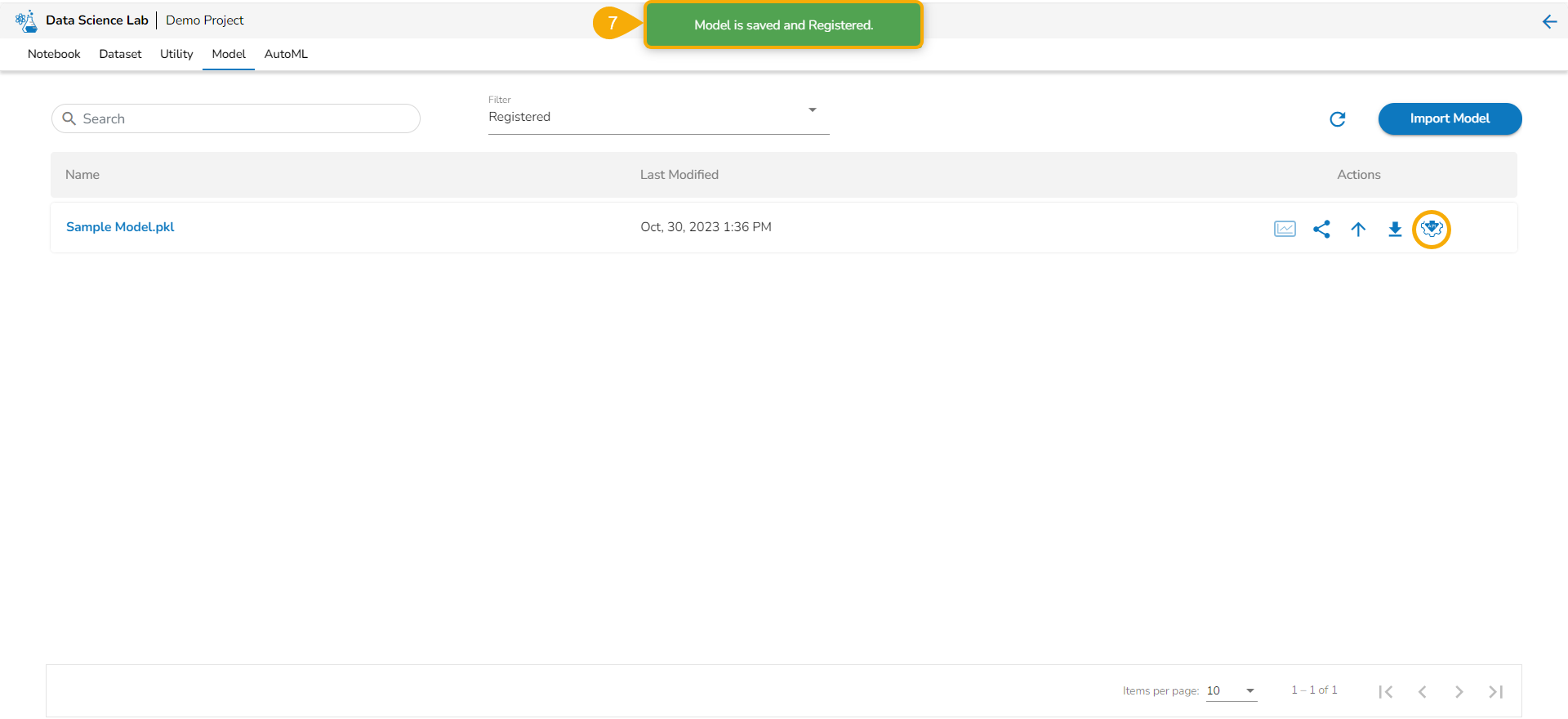Click the Oct, 30, 2023 1:36 PM cell
The image size is (1568, 719).
pos(706,227)
